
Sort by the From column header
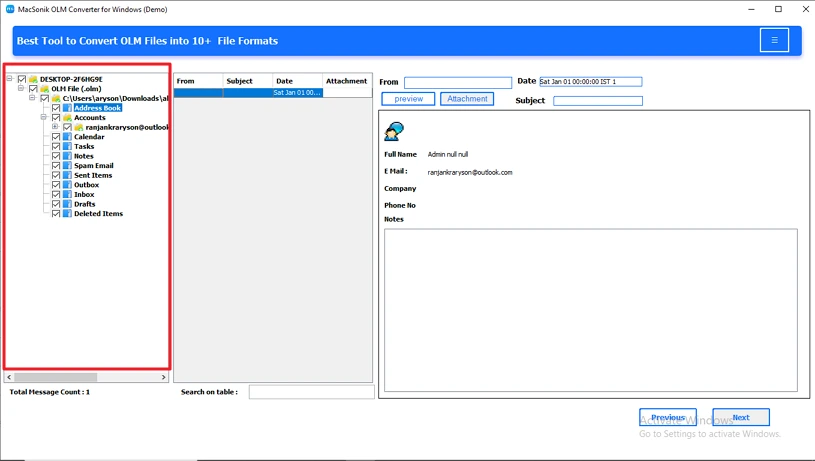tap(198, 81)
